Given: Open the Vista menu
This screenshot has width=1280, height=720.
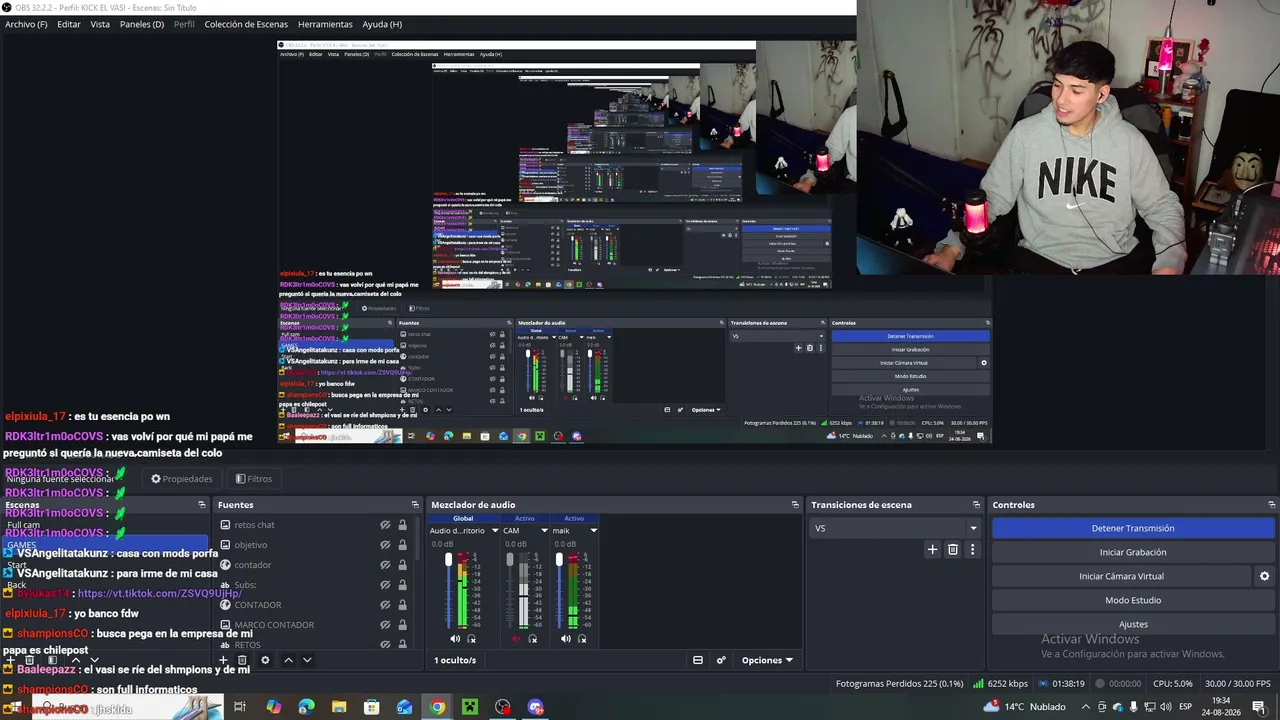Looking at the screenshot, I should tap(100, 24).
